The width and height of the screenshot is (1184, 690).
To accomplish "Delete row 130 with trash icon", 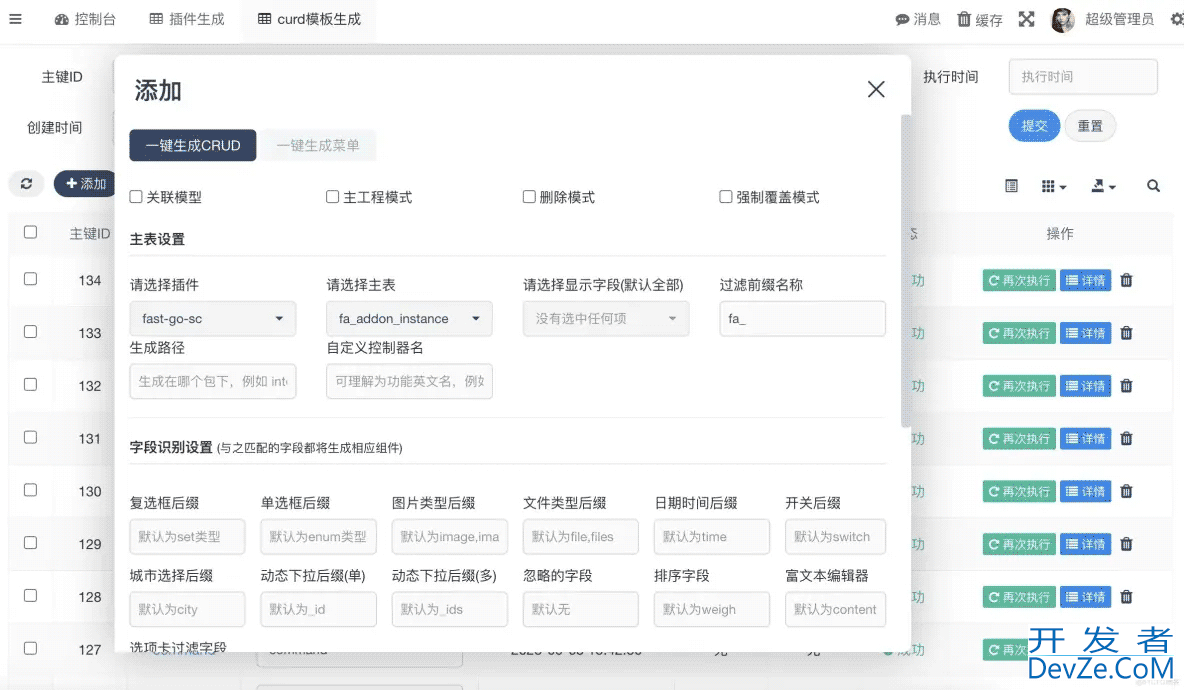I will 1127,491.
